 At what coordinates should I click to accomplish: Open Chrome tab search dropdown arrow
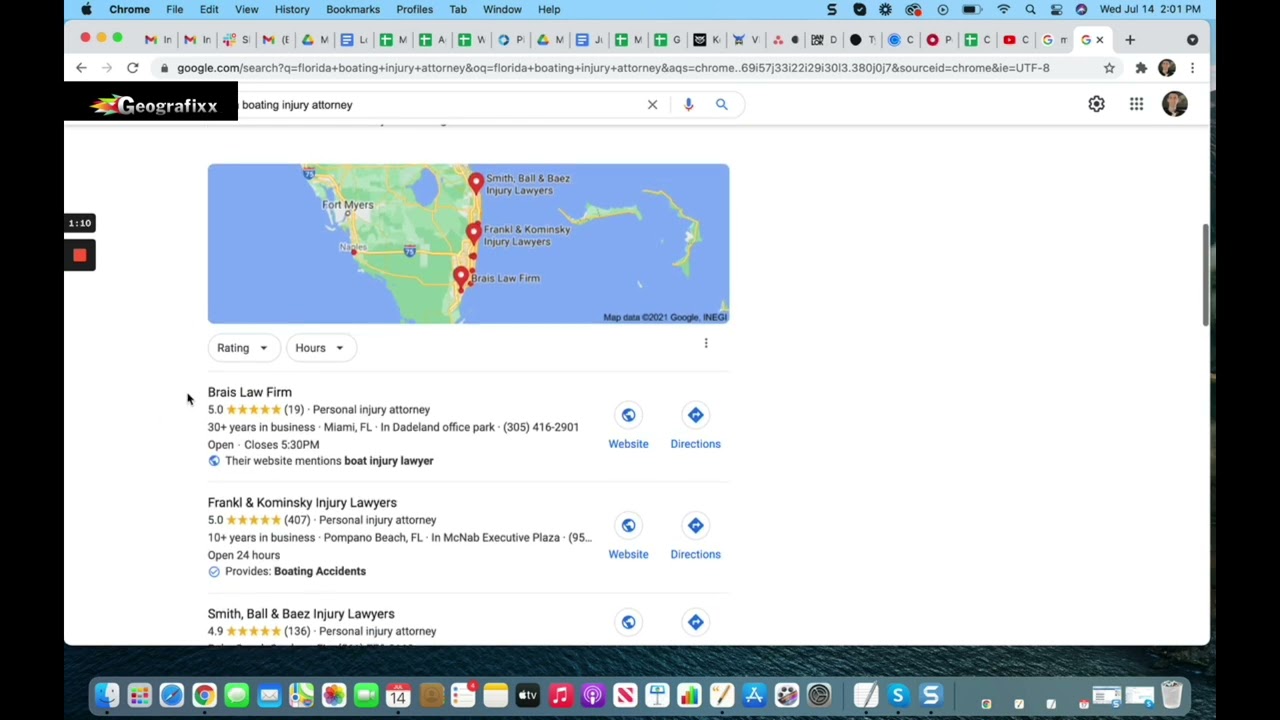(1192, 40)
